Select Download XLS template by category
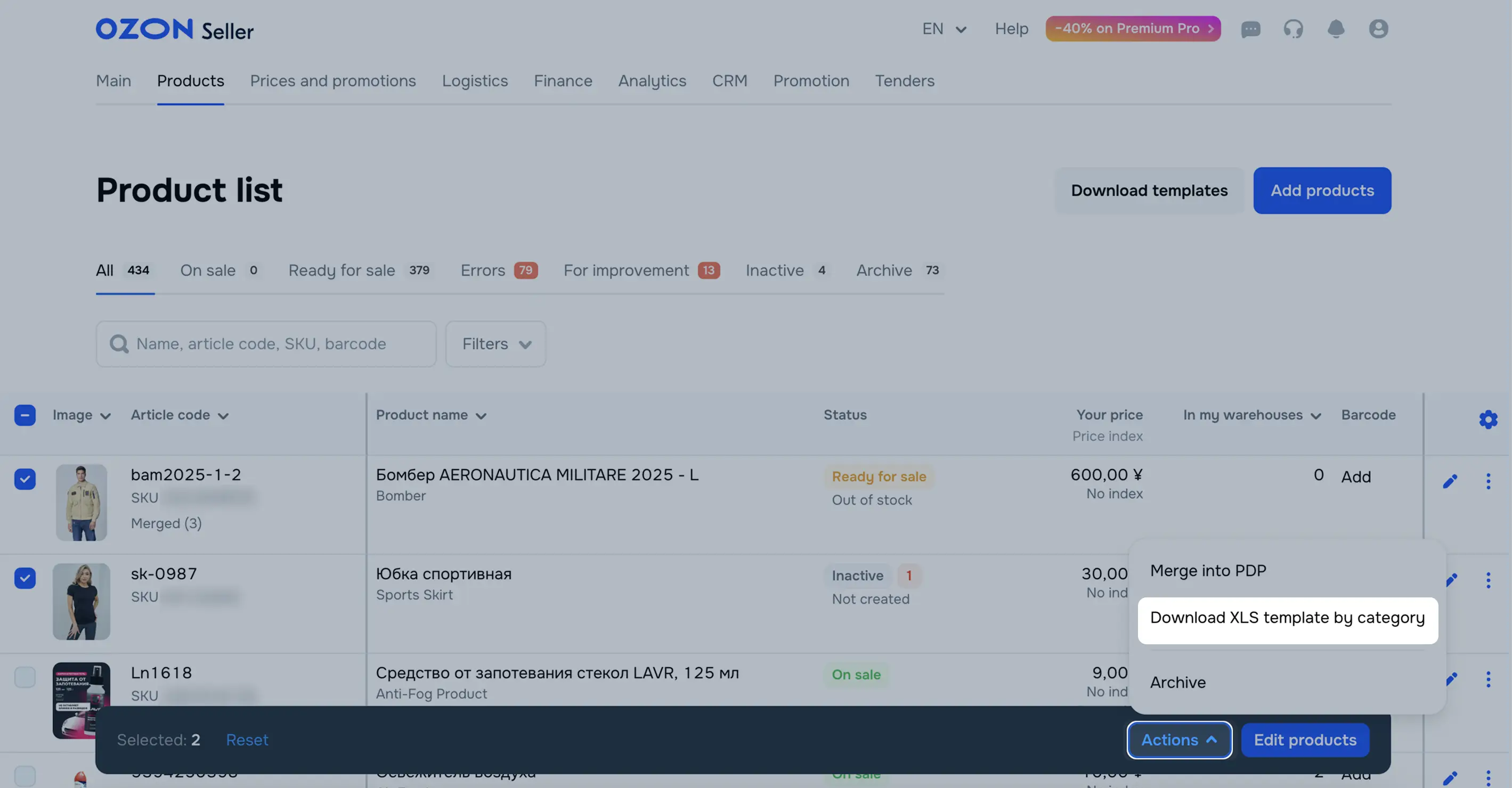Viewport: 1512px width, 788px height. 1287,618
